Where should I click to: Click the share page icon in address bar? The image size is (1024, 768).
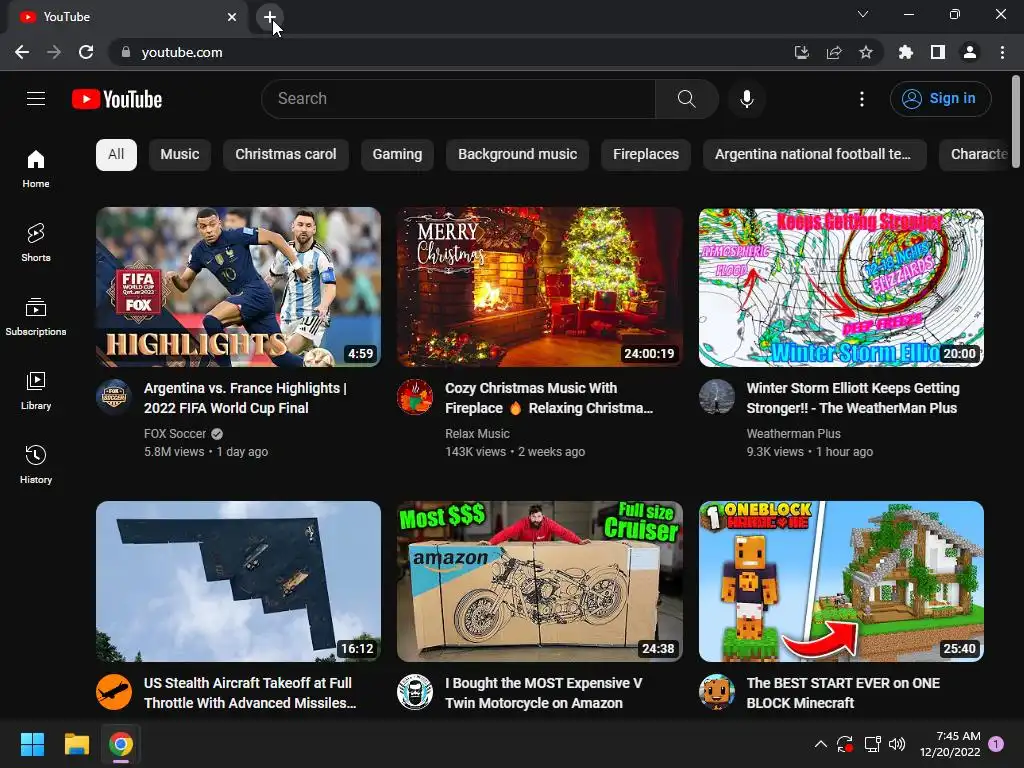834,52
